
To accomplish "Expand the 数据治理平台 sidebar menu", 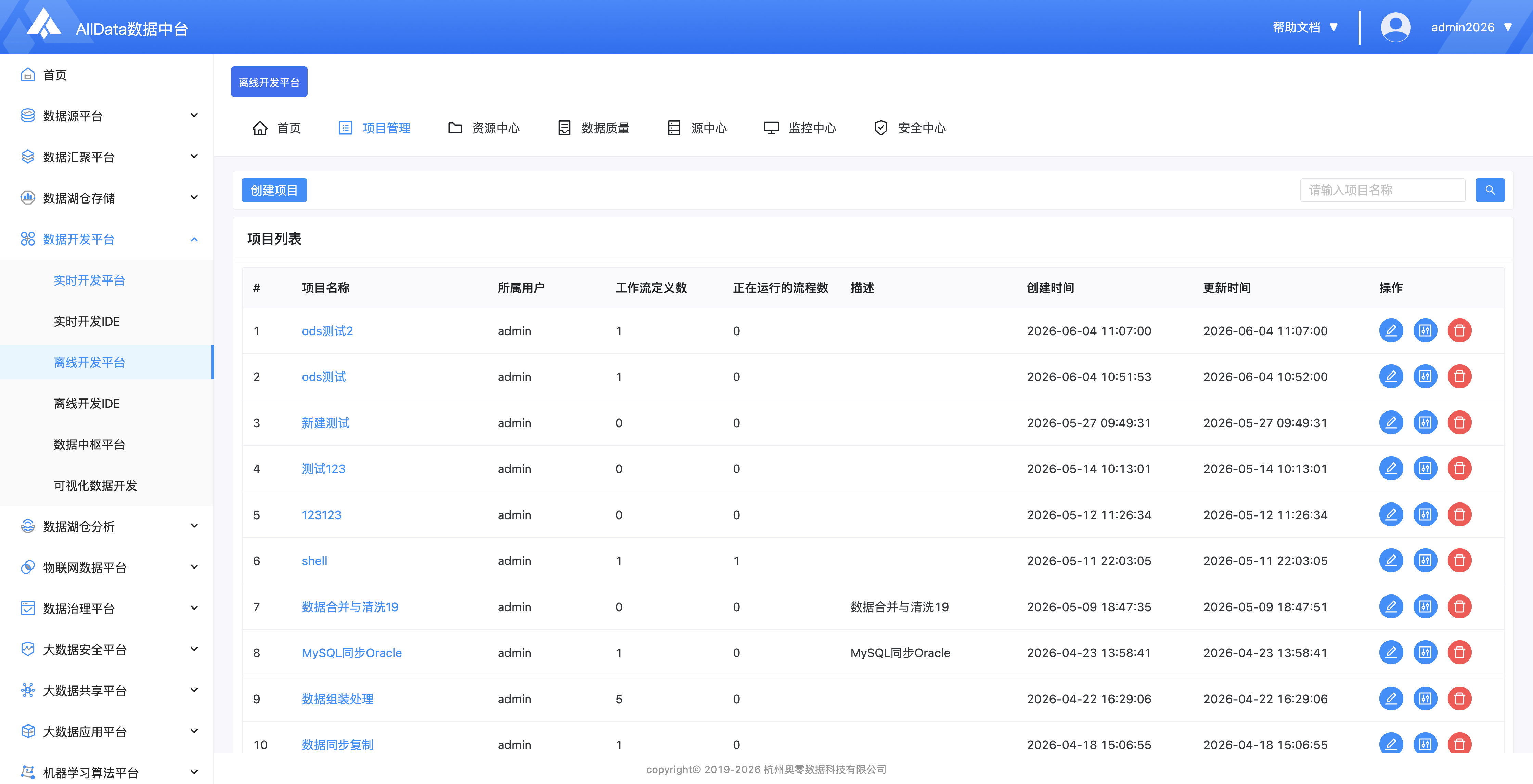I will (x=106, y=609).
